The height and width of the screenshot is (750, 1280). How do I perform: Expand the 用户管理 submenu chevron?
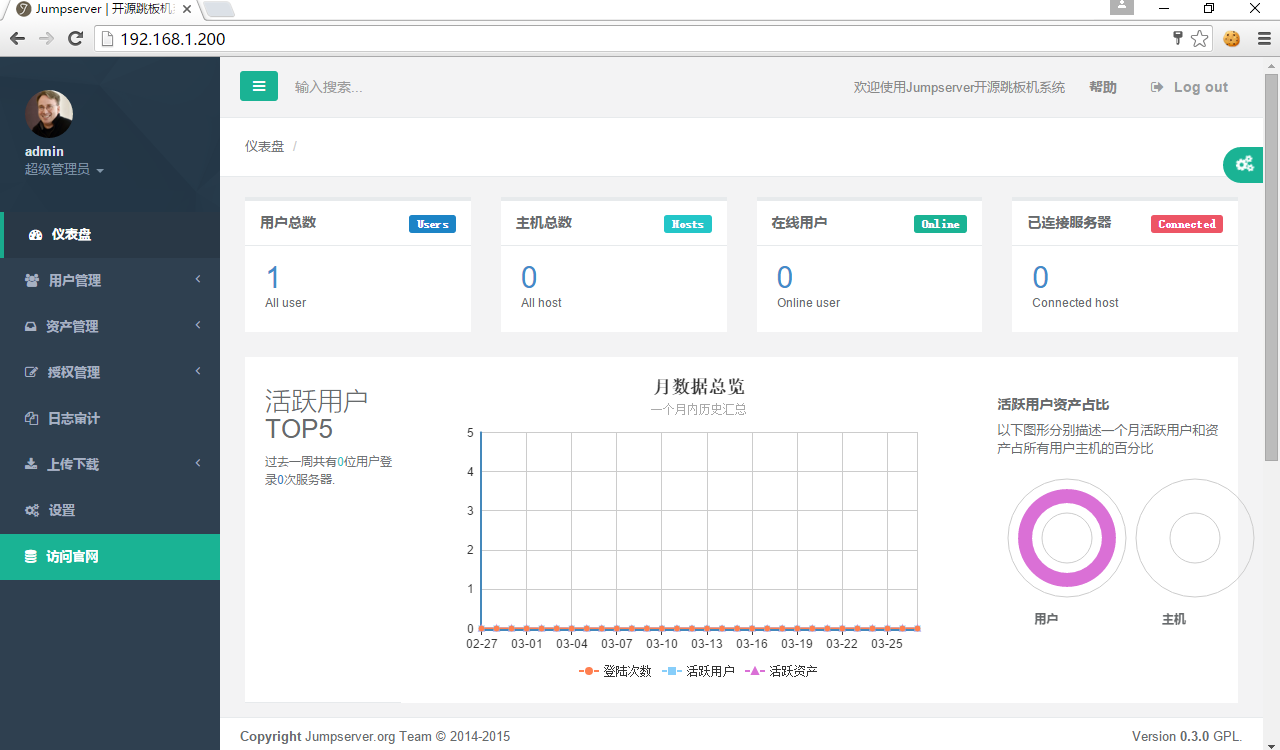click(x=198, y=279)
